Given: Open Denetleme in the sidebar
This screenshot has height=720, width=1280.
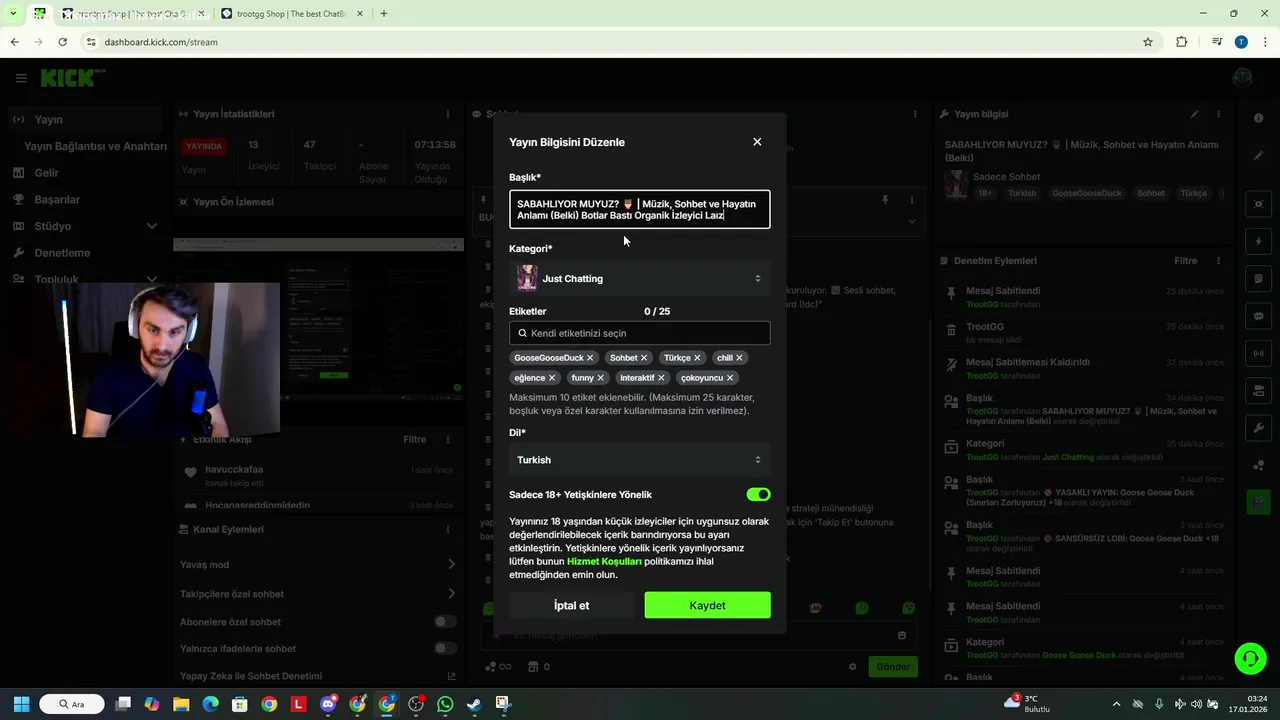Looking at the screenshot, I should tap(62, 253).
